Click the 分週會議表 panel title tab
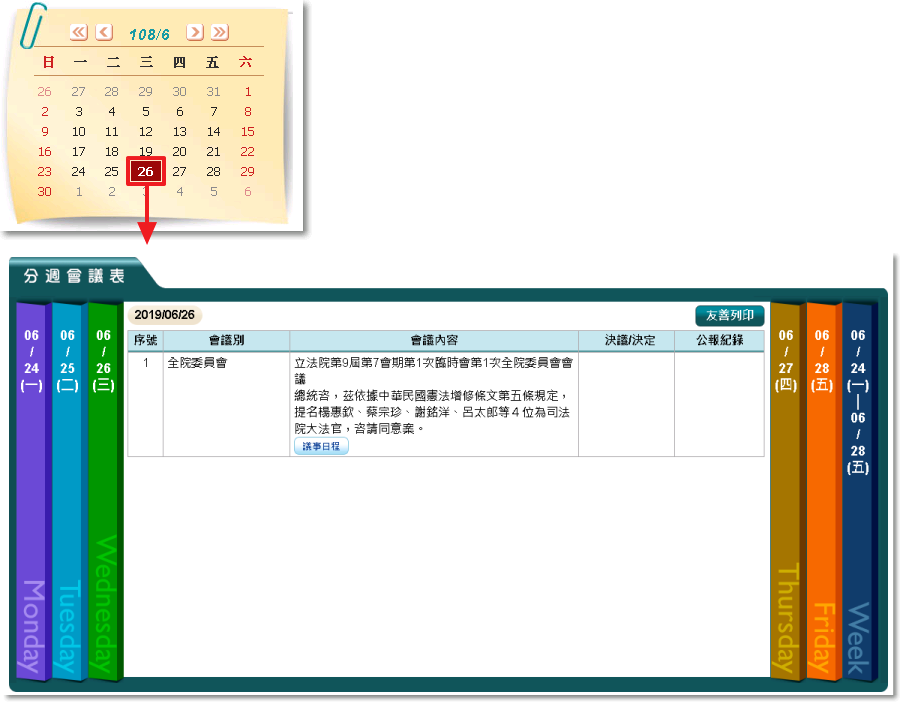This screenshot has width=900, height=704. (x=75, y=275)
